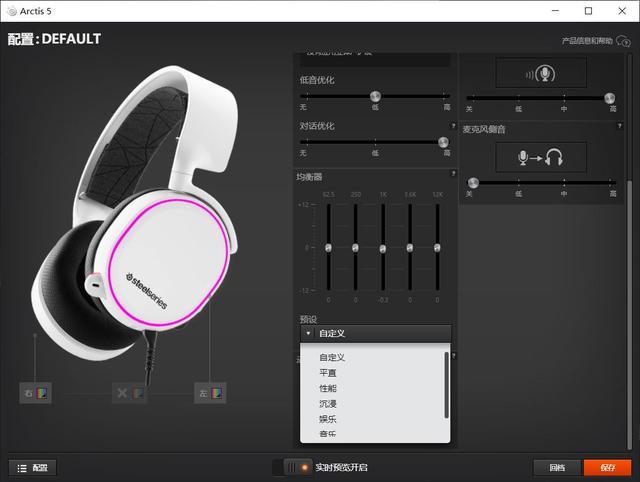The image size is (640, 482).
Task: Click the mic-to-headphones sidetone icon panel
Action: [x=541, y=158]
